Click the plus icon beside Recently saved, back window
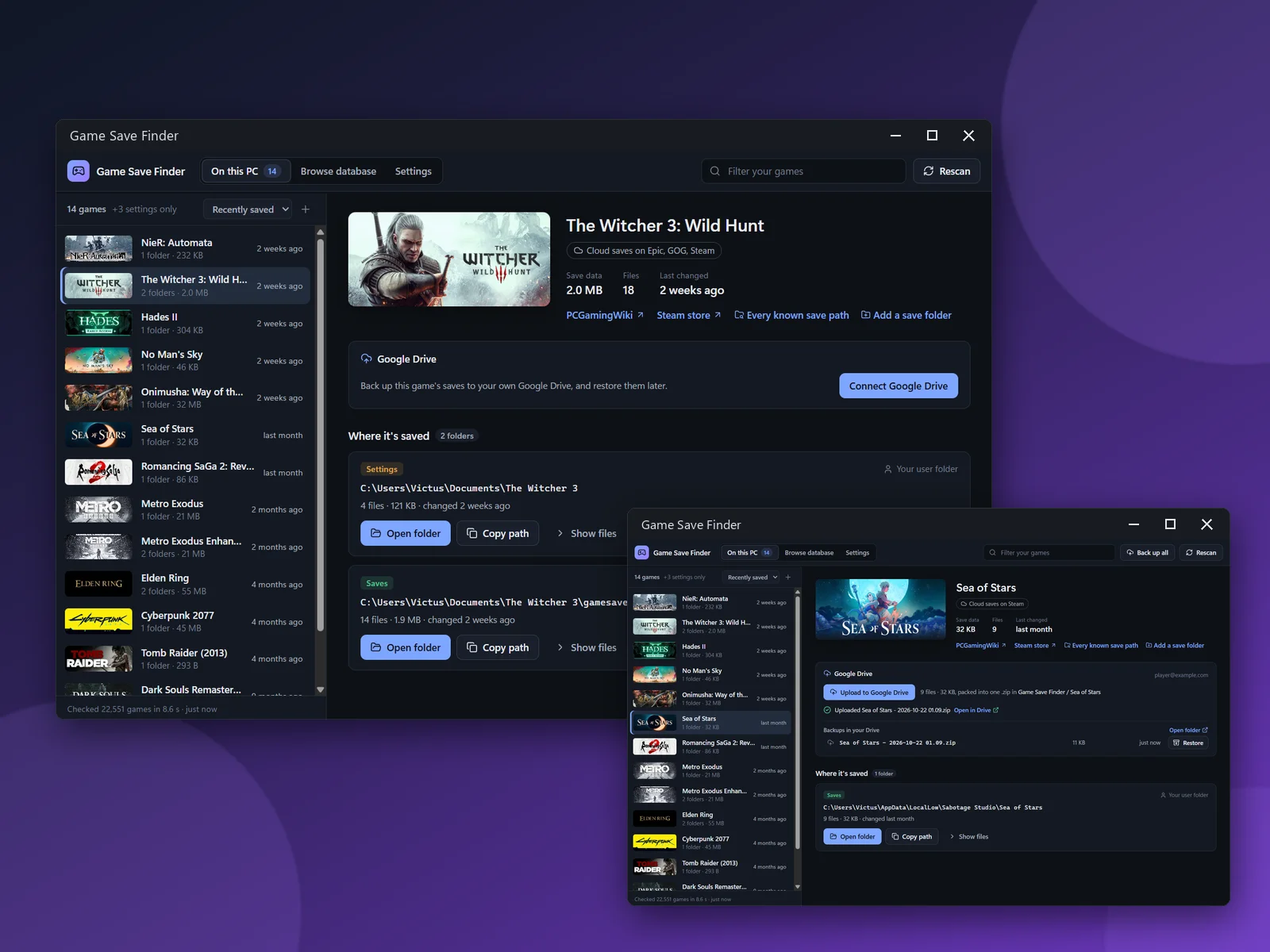The image size is (1270, 952). 306,209
